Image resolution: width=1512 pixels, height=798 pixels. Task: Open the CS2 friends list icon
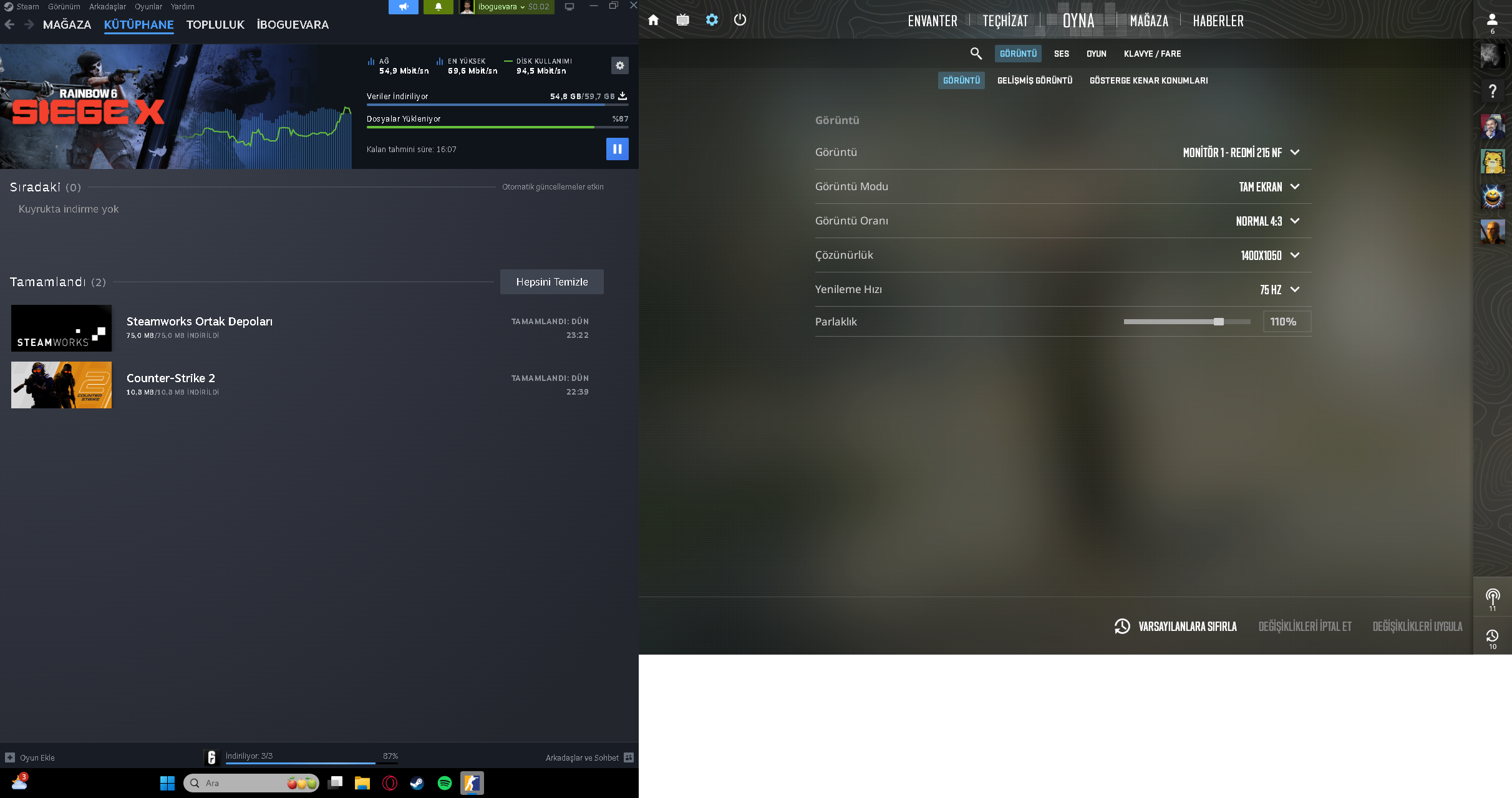1492,20
